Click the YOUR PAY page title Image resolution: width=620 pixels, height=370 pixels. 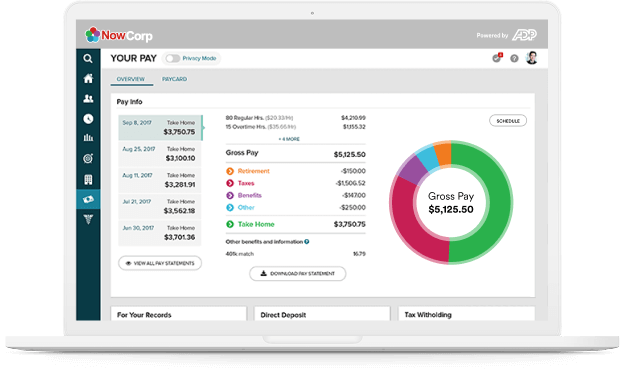coord(134,59)
